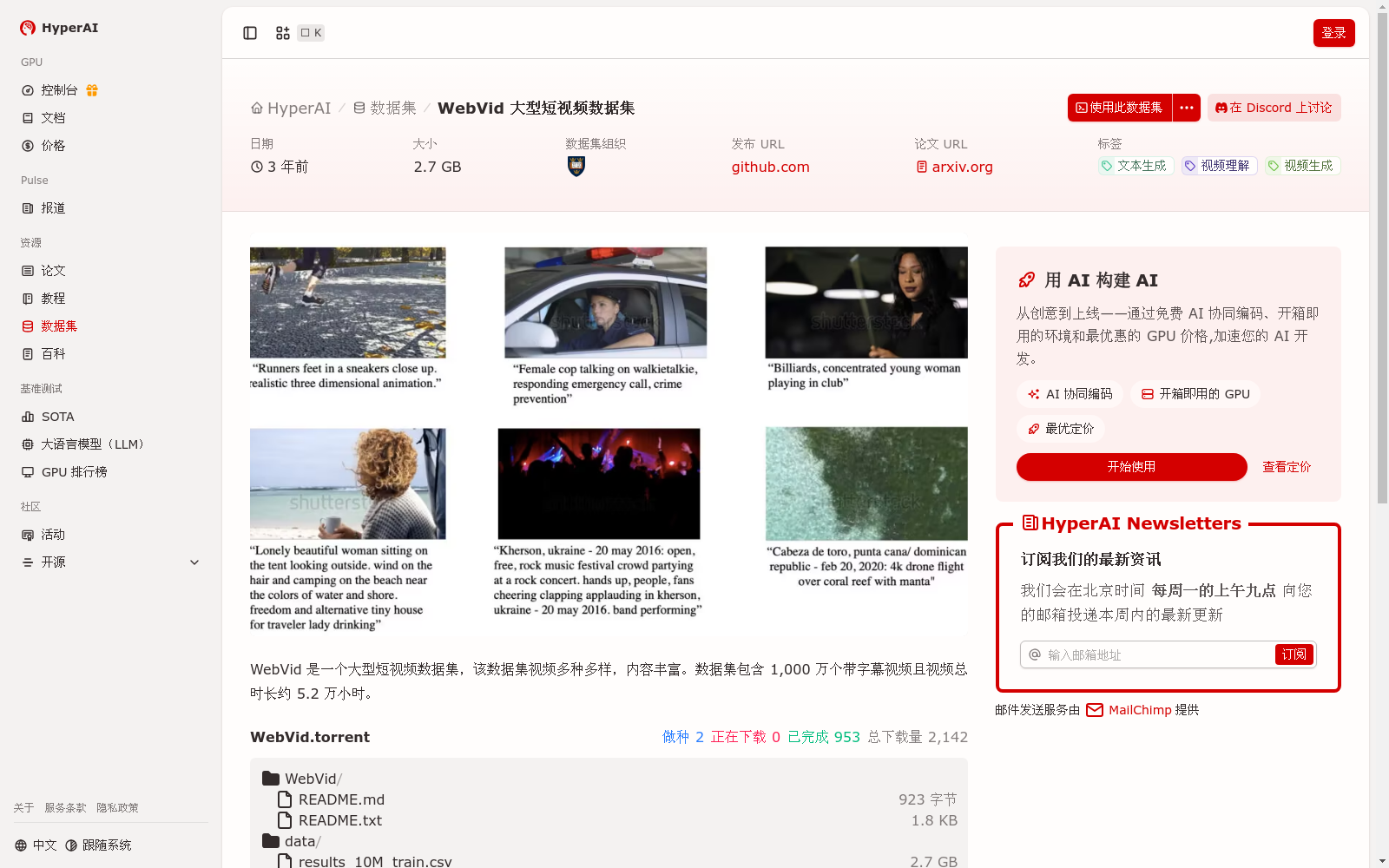
Task: Switch language via 中文 globe selector
Action: pos(36,845)
